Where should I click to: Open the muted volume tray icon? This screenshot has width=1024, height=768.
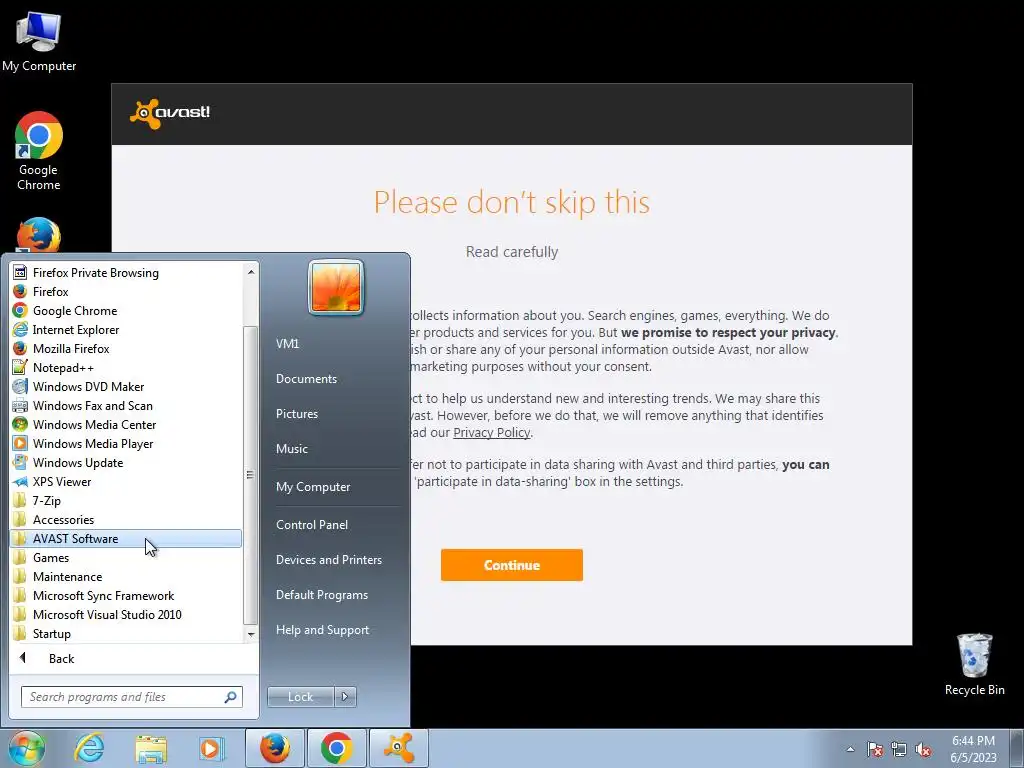pos(923,749)
